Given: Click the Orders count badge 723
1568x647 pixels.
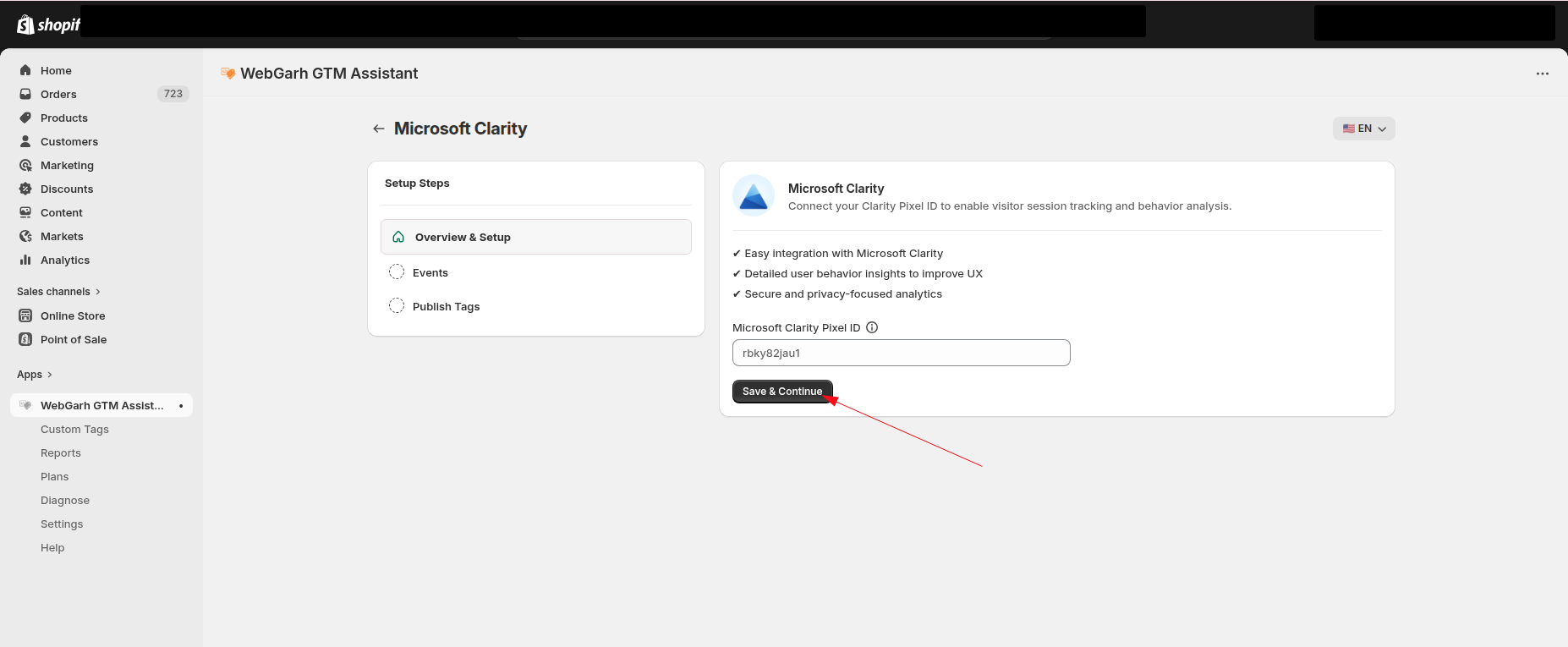Looking at the screenshot, I should [173, 94].
